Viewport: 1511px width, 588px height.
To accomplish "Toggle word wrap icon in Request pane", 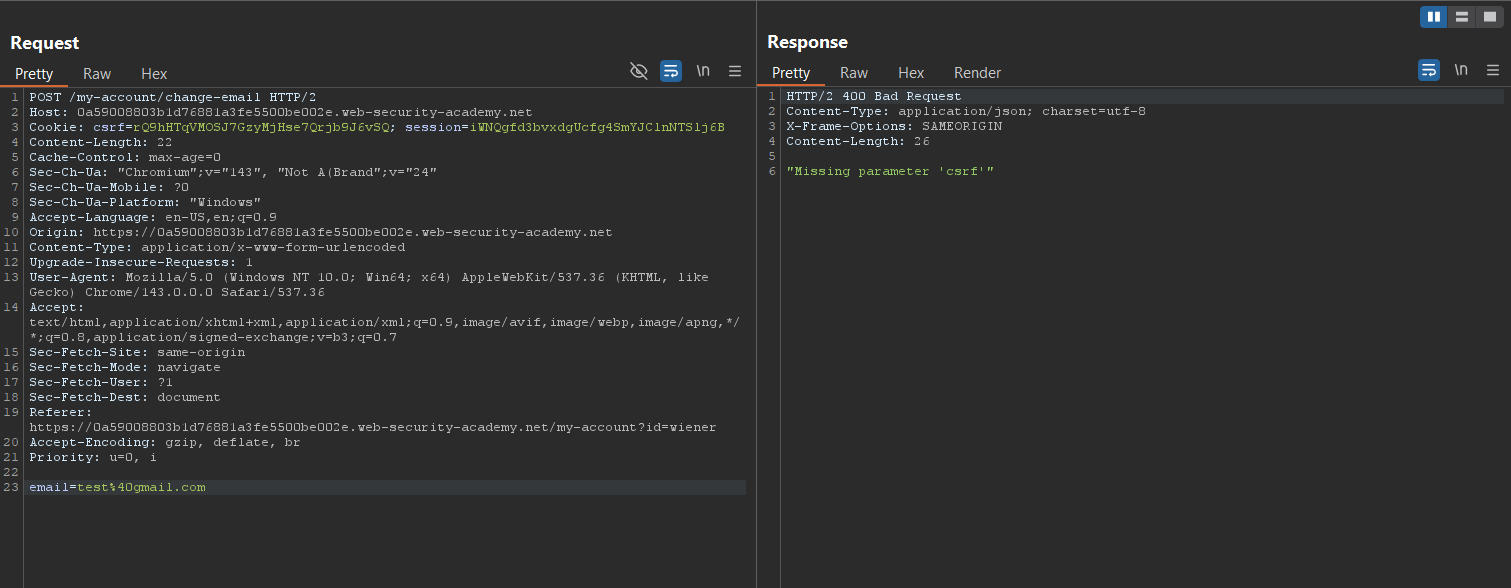I will point(671,70).
